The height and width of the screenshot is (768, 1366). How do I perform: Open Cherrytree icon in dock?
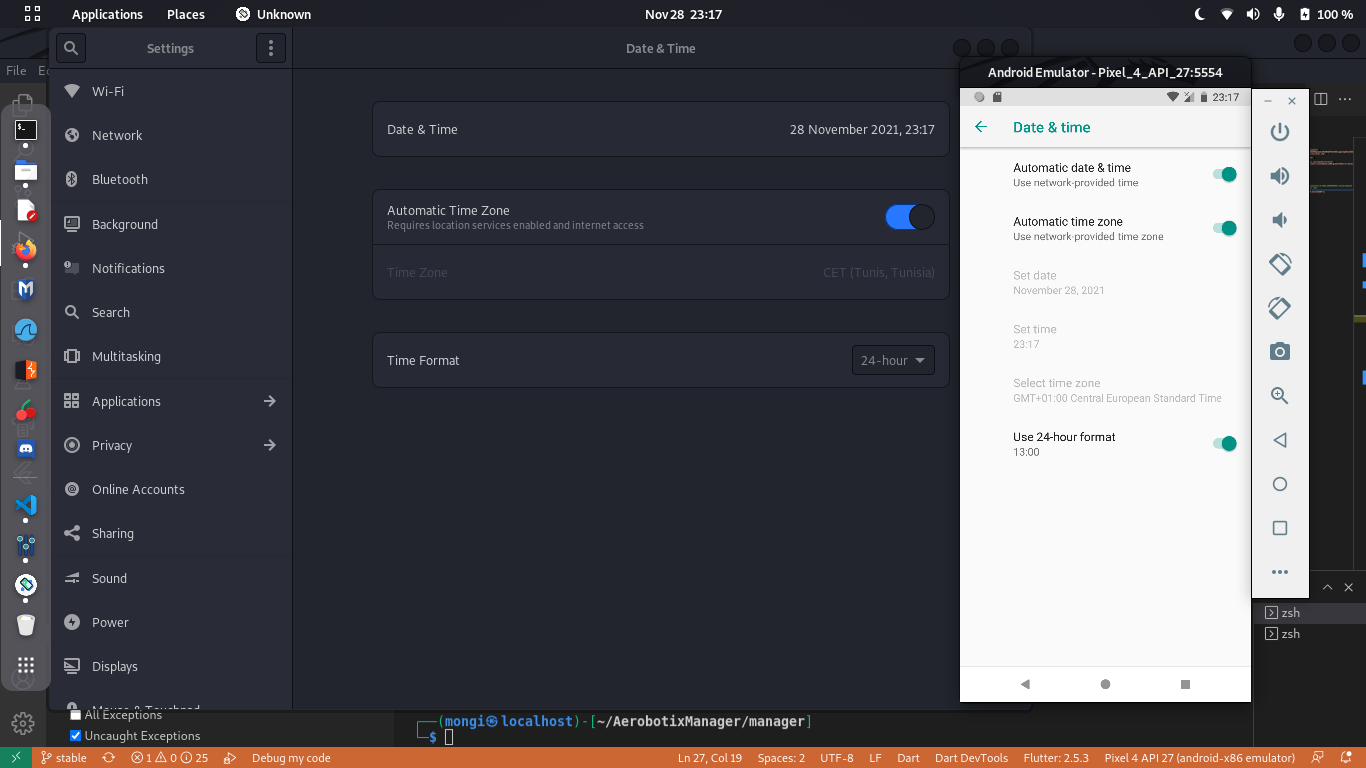(x=26, y=410)
